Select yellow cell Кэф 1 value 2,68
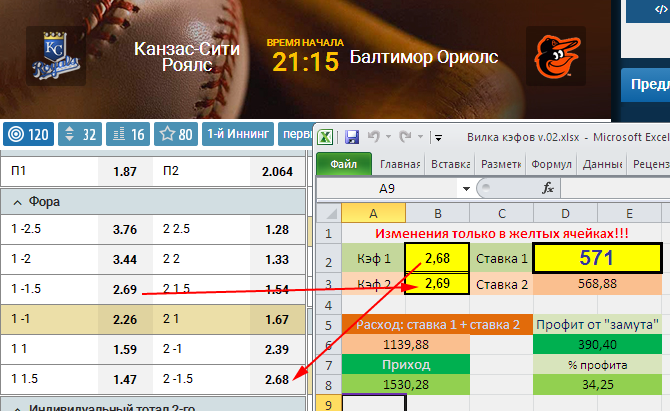Screen dimensions: 670x411 coord(437,258)
